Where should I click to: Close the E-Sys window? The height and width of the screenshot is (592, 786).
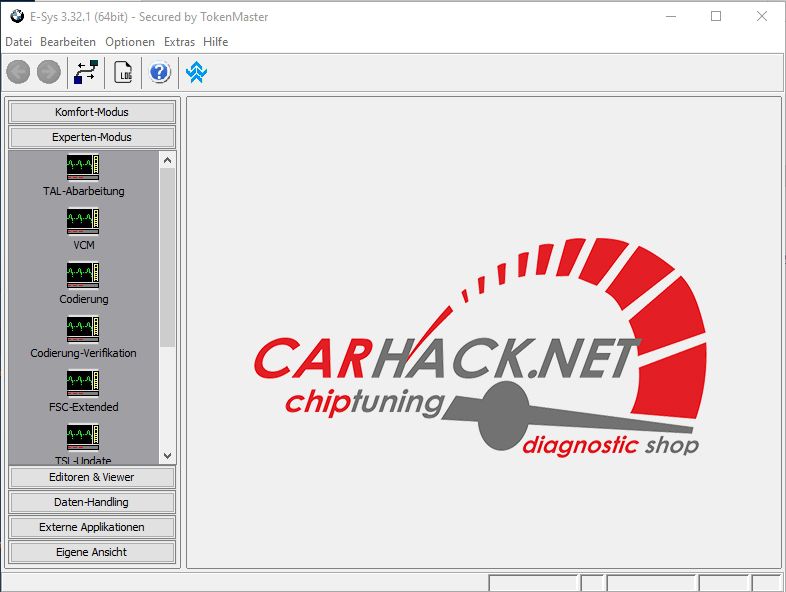761,17
